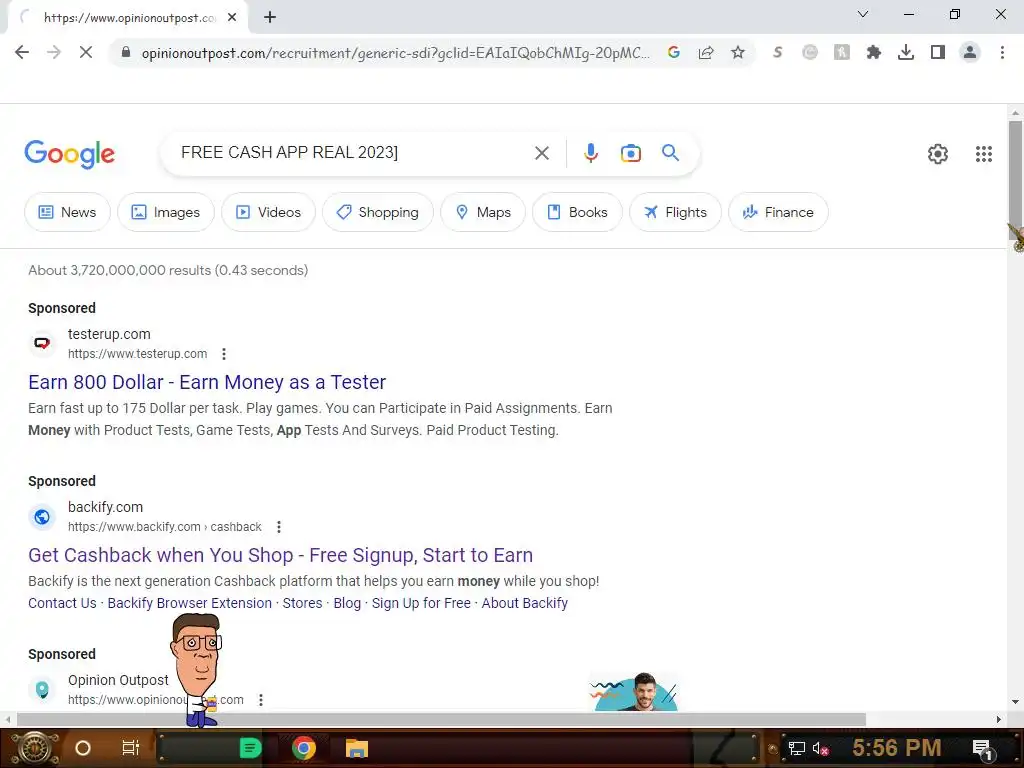Open Backify Browser Extension link
Screen dimensions: 1024x768
pyautogui.click(x=189, y=603)
